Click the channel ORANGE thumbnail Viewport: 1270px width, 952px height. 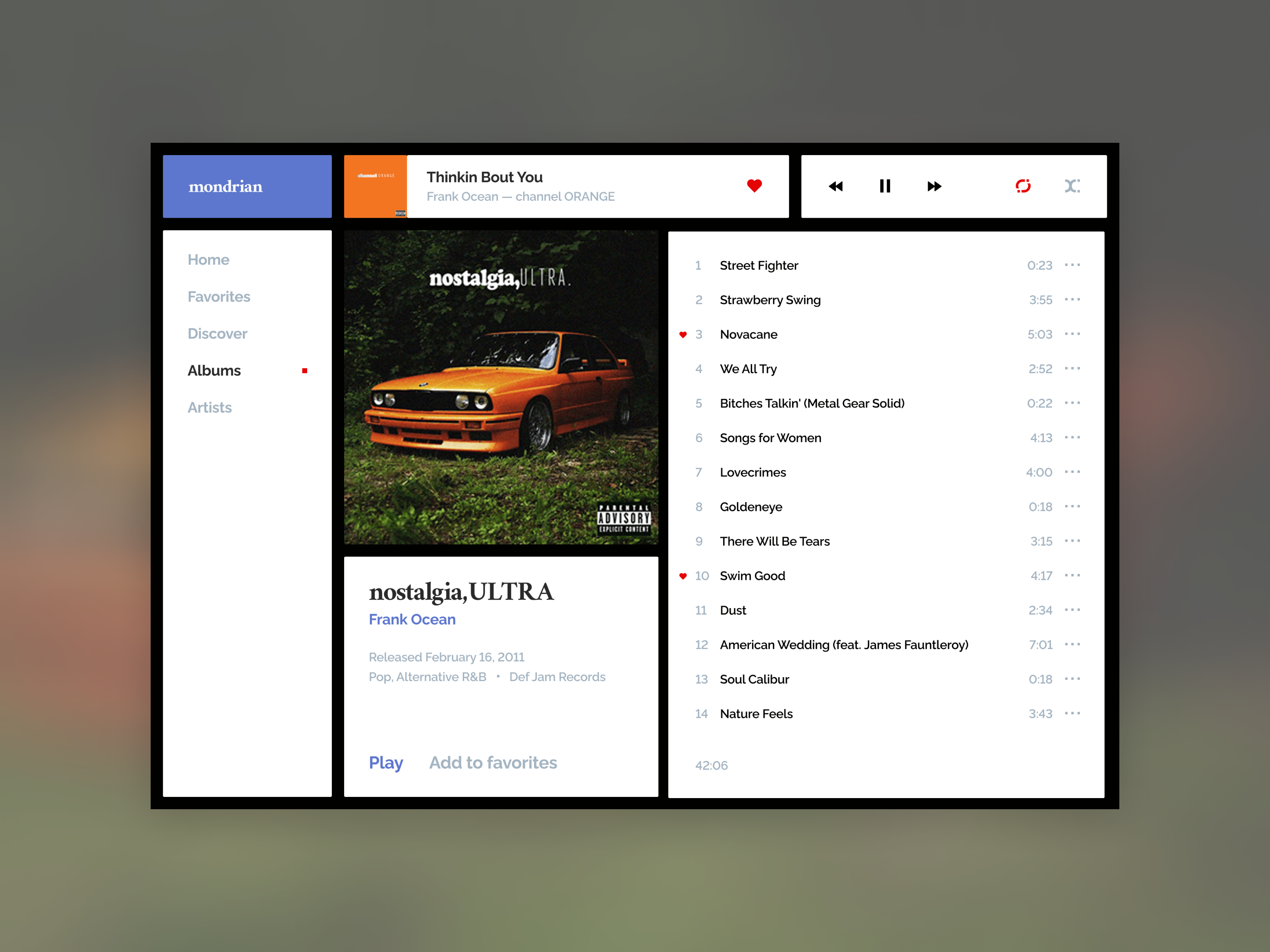(x=375, y=186)
